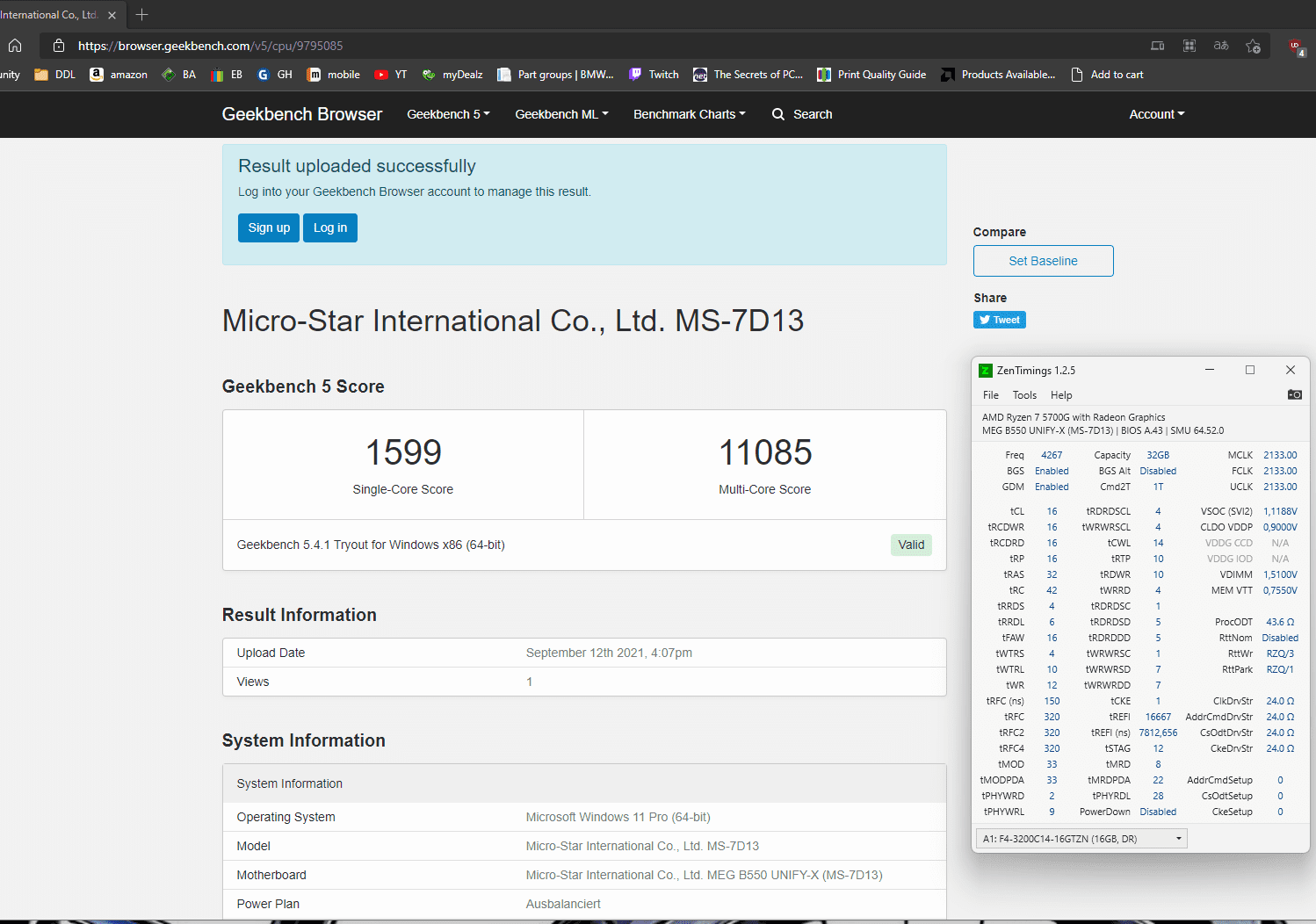The image size is (1316, 924).
Task: Open the GH bookmark
Action: (275, 75)
